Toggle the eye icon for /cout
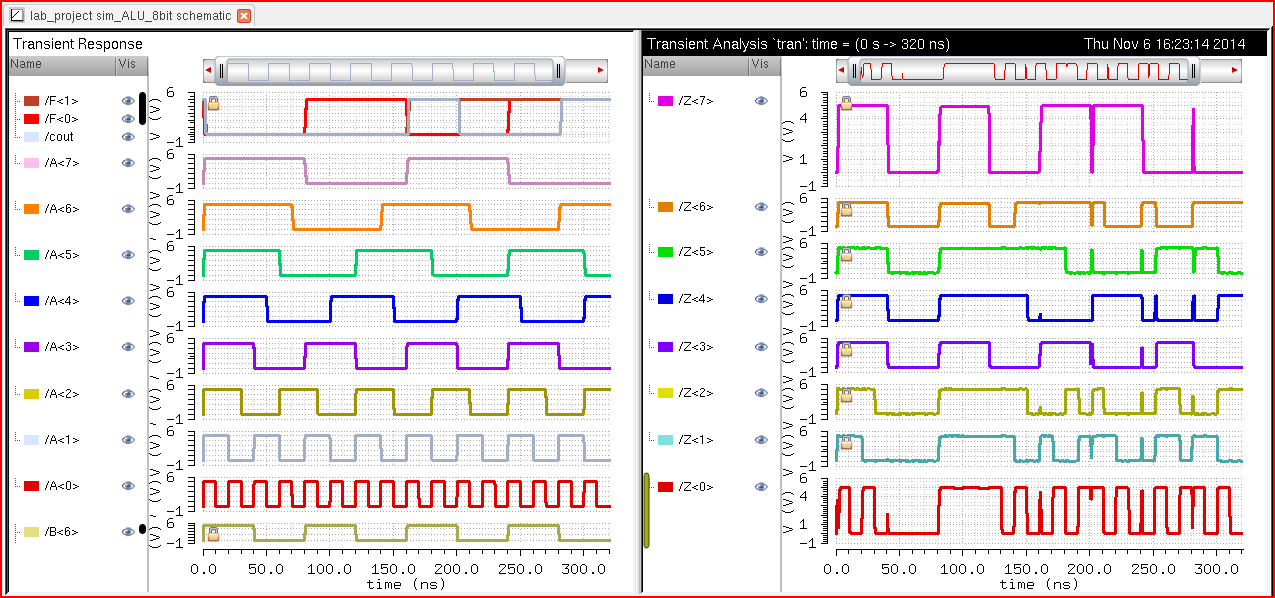1275x598 pixels. click(128, 137)
